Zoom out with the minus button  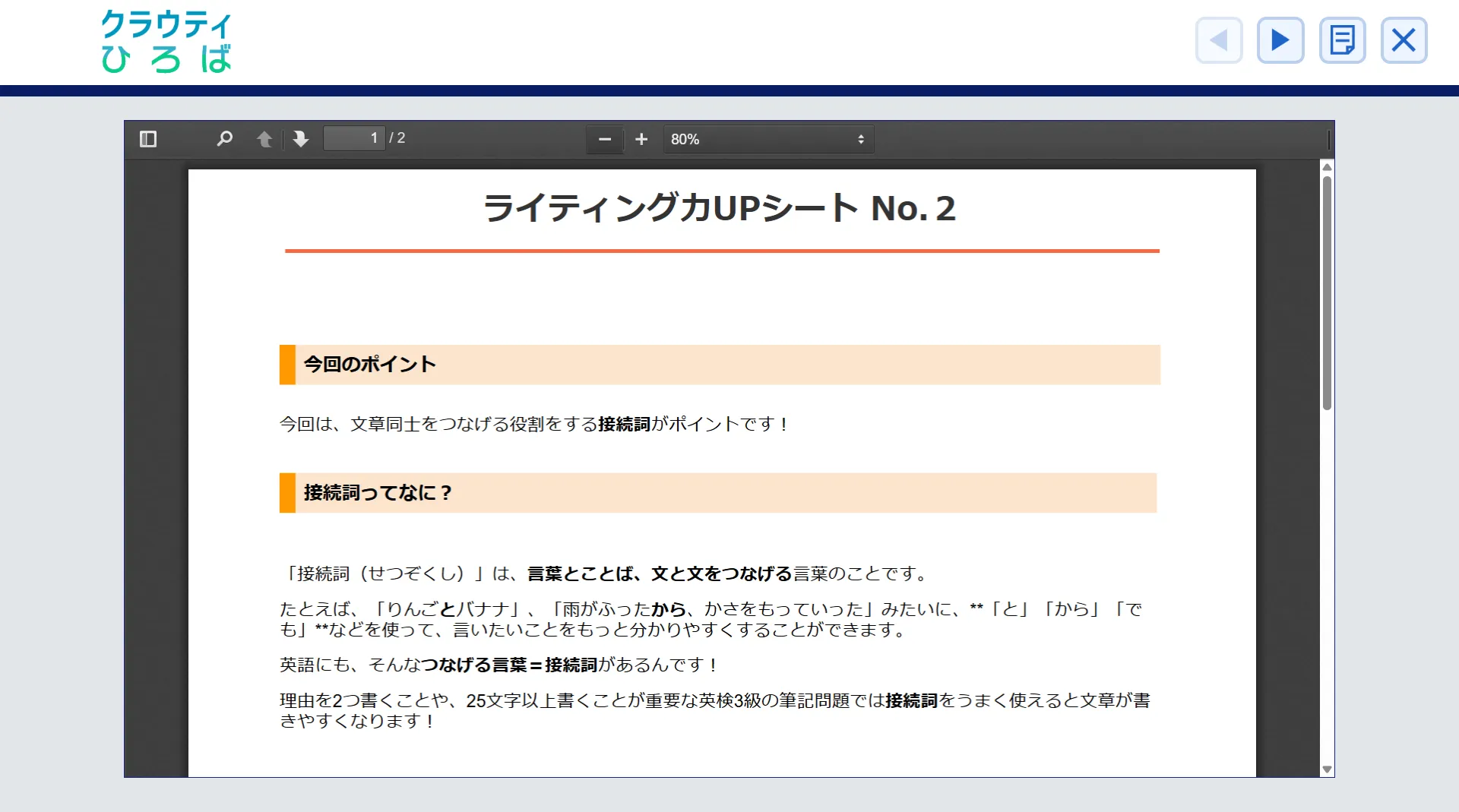point(605,139)
